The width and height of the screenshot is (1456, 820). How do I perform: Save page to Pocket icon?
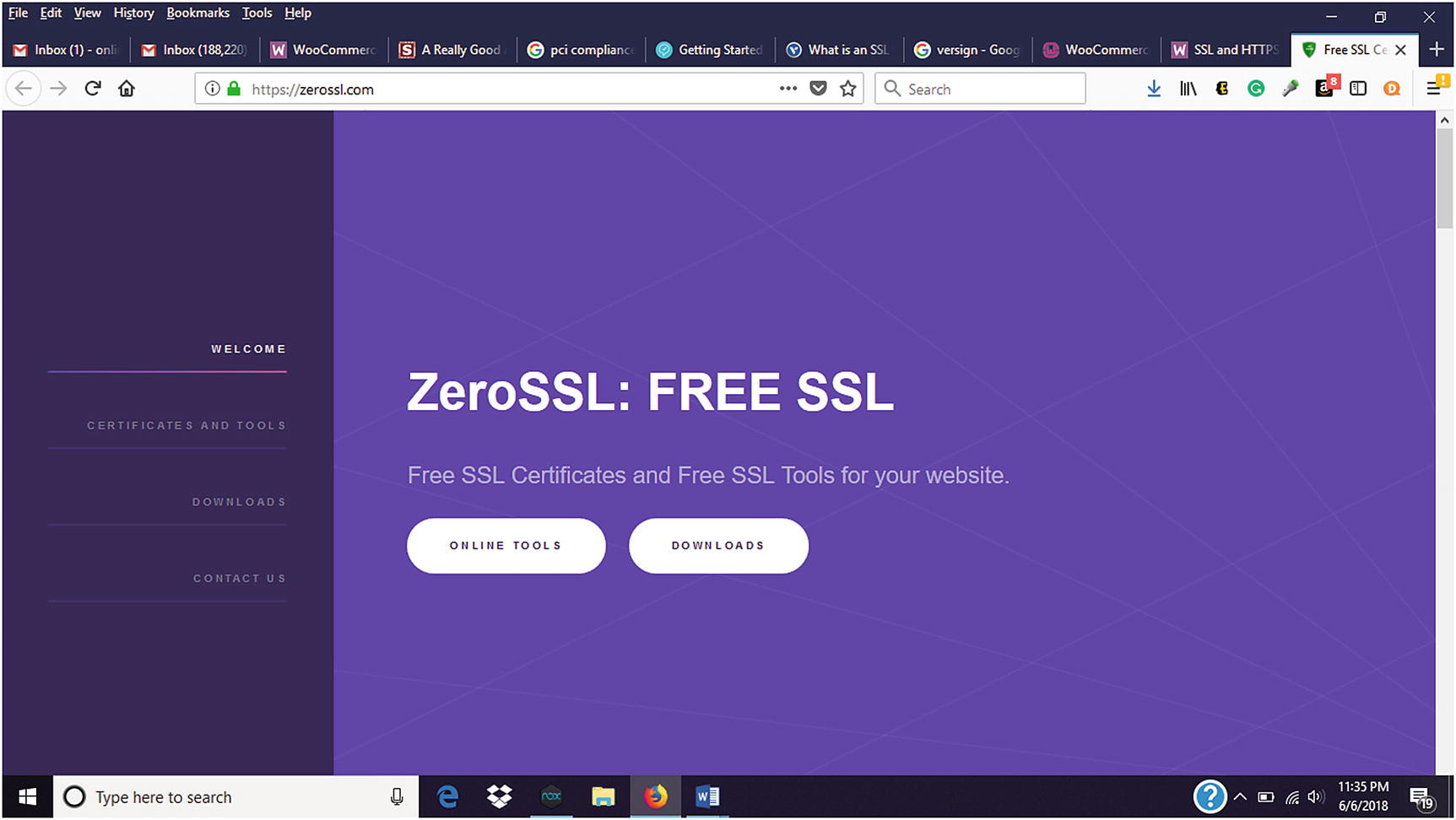(x=818, y=89)
